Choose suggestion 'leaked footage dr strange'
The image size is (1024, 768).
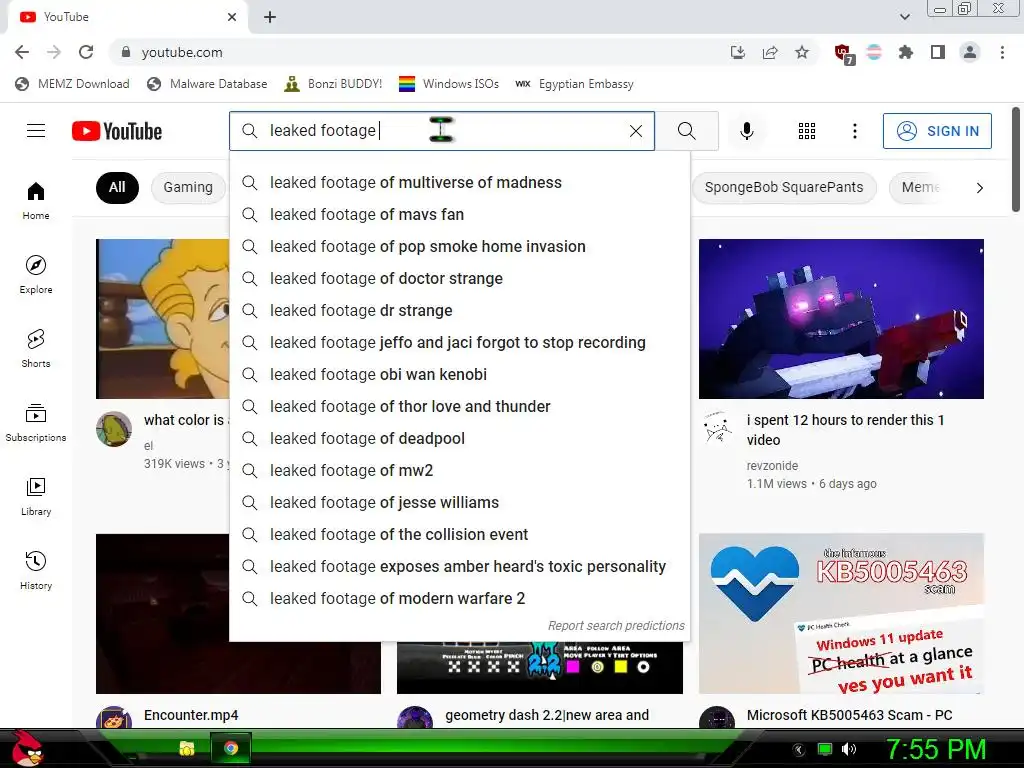pos(460,311)
